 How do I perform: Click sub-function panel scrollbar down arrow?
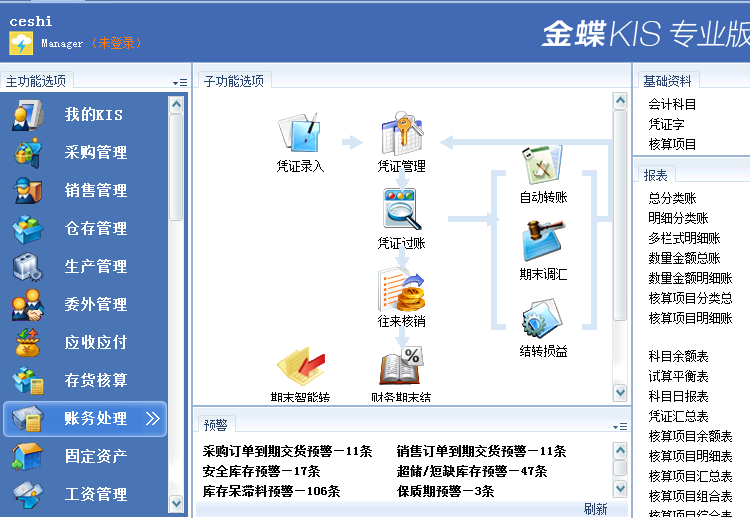point(620,393)
